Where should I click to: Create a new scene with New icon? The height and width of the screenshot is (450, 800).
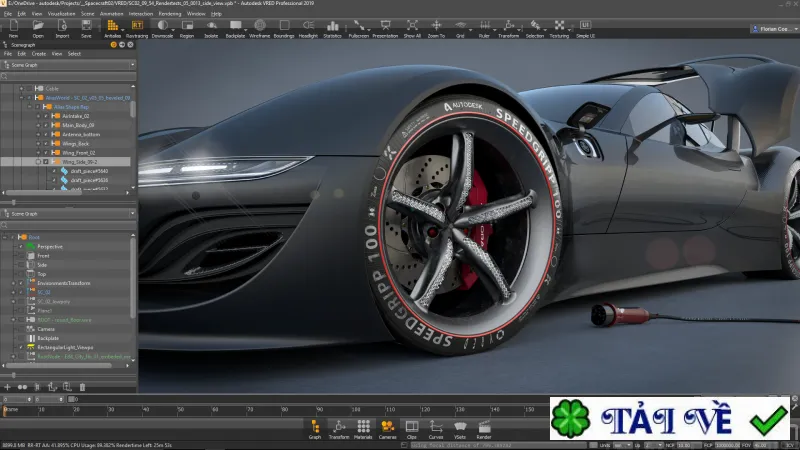[14, 29]
